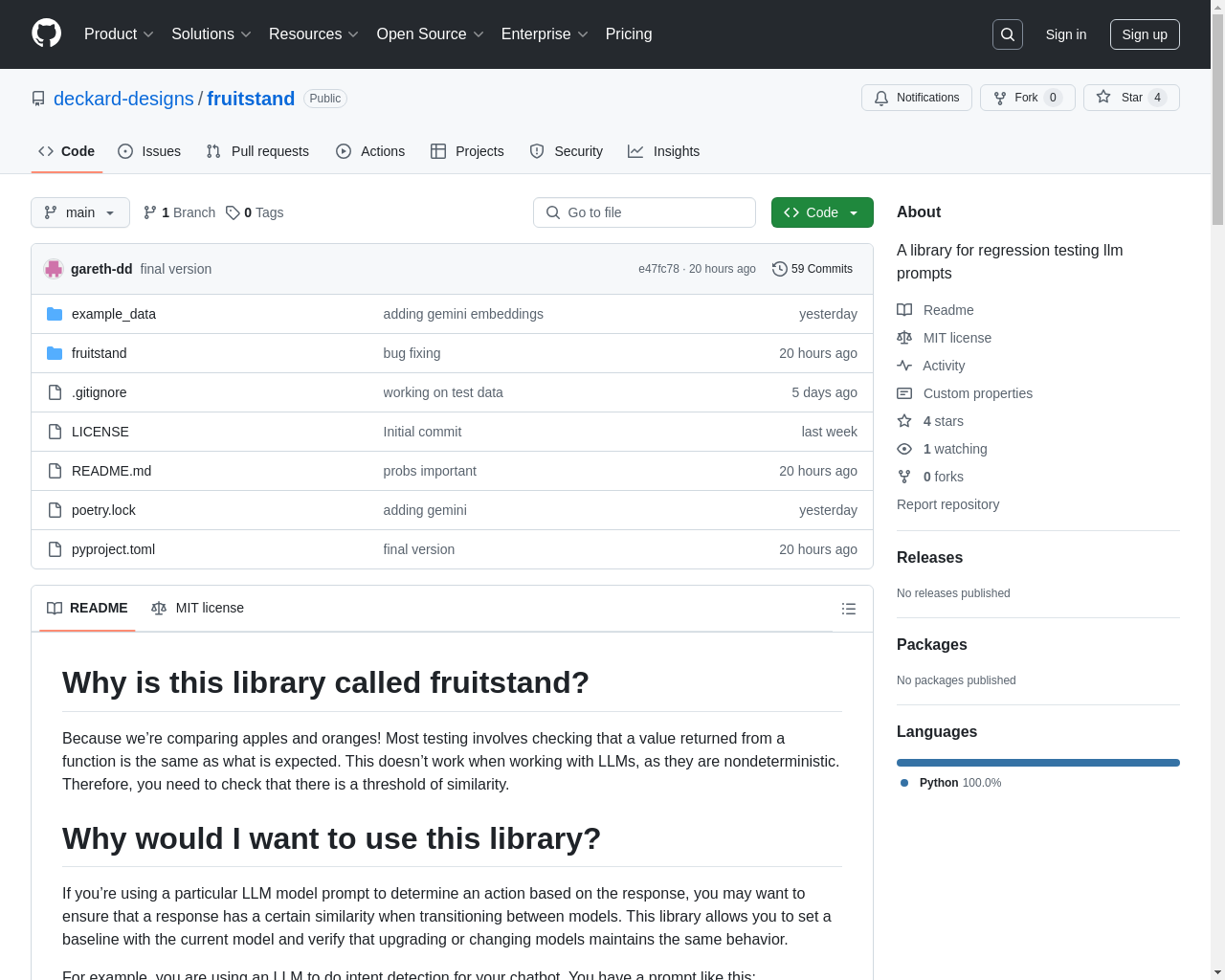Screen dimensions: 1225x980
Task: Open the GitHub homepage logo
Action: (x=46, y=33)
